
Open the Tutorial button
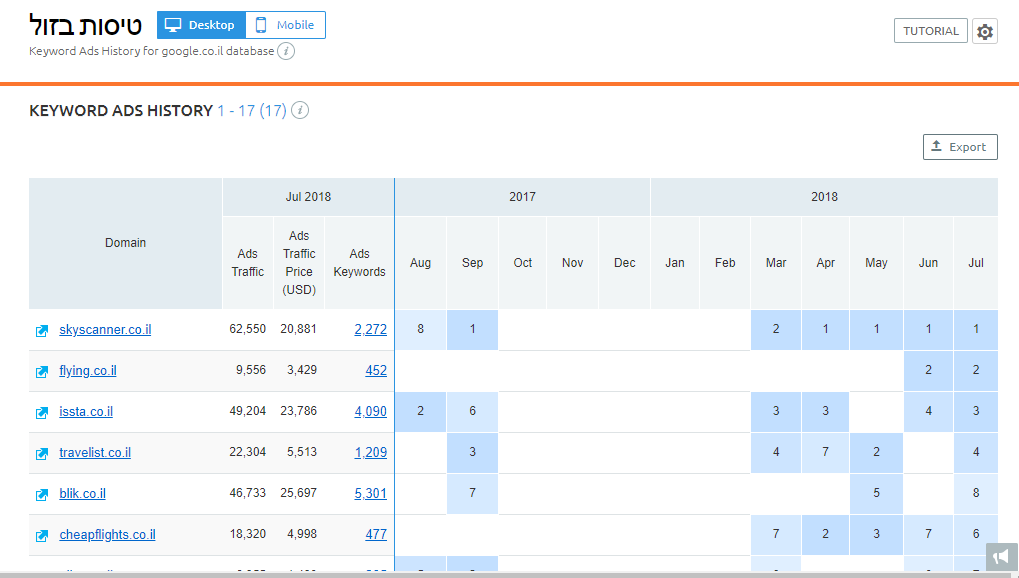931,31
